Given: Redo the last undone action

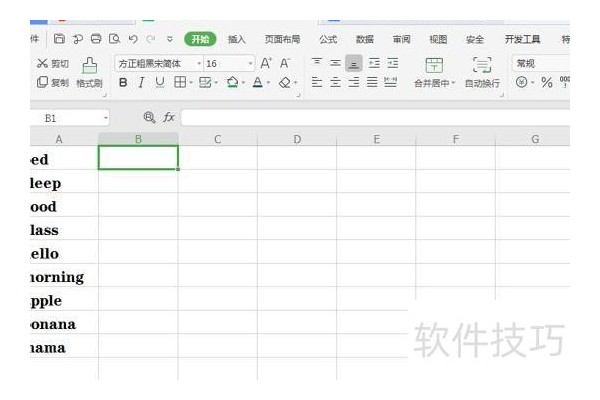Looking at the screenshot, I should coord(151,39).
